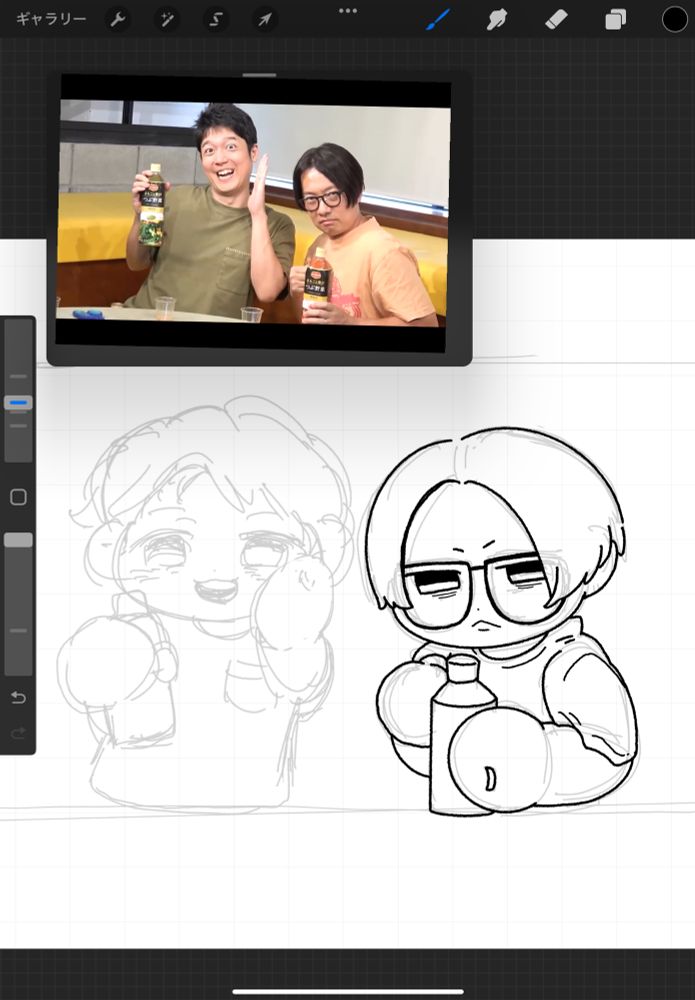Undo the last stroke

(x=18, y=698)
